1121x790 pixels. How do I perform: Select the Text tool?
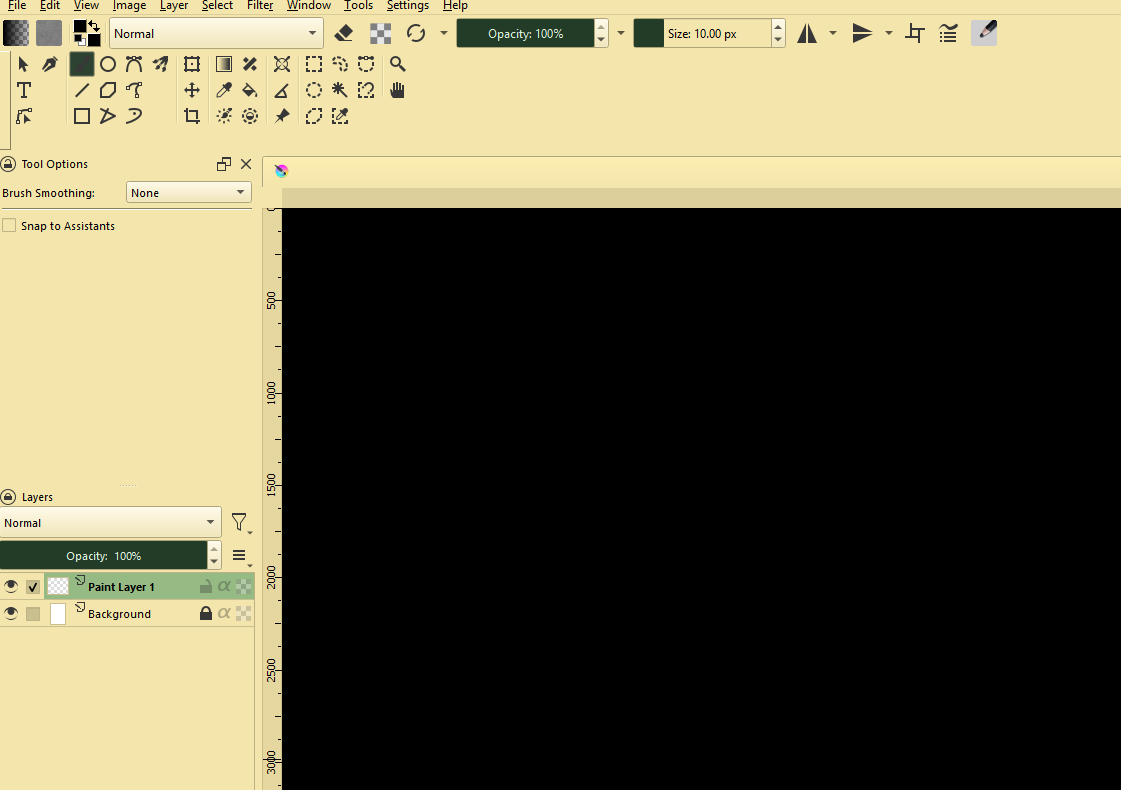[x=24, y=90]
